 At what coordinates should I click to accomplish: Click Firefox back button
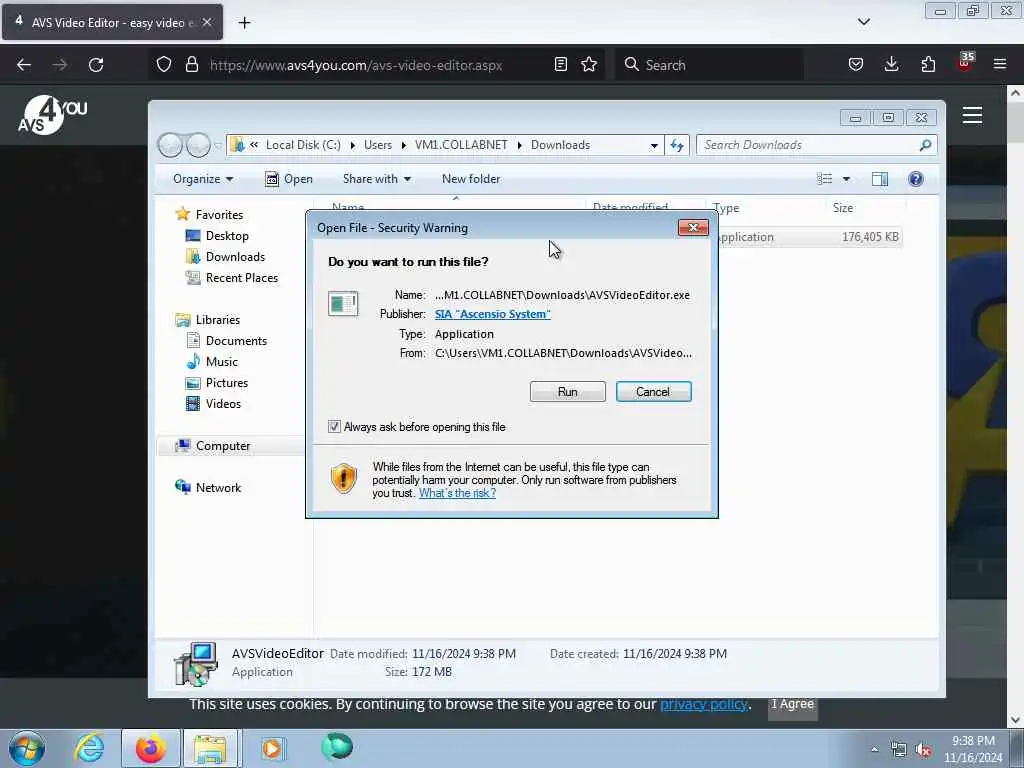coord(24,65)
